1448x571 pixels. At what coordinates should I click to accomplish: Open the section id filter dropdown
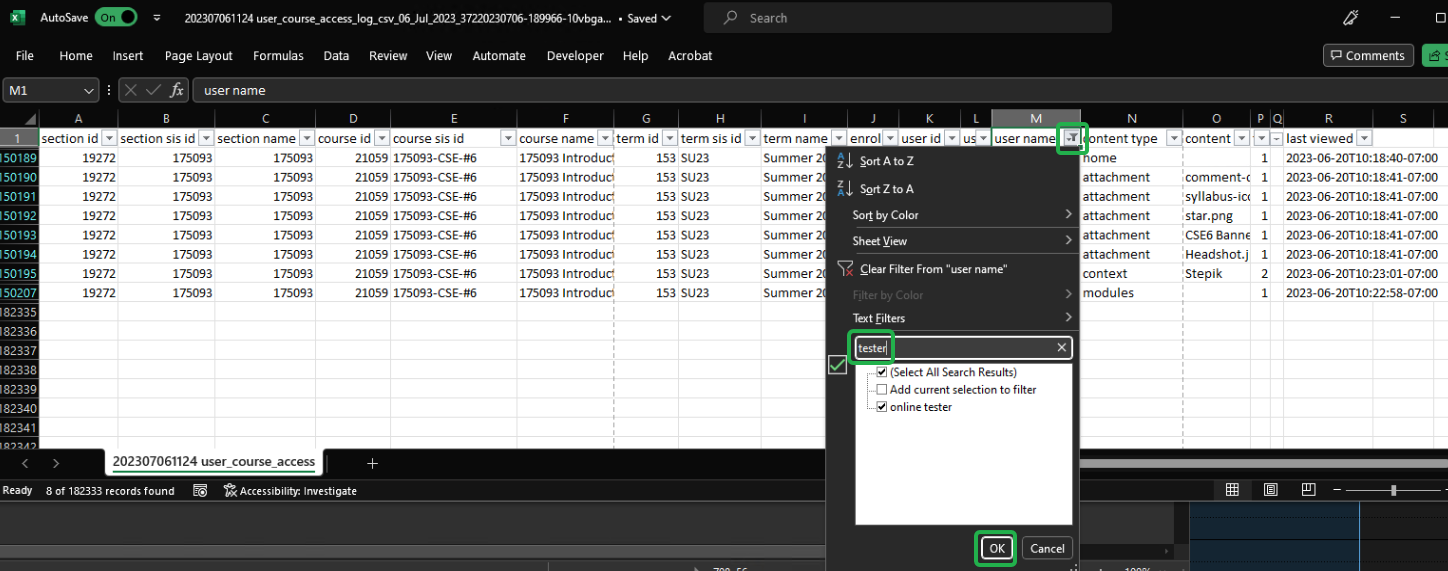point(110,138)
